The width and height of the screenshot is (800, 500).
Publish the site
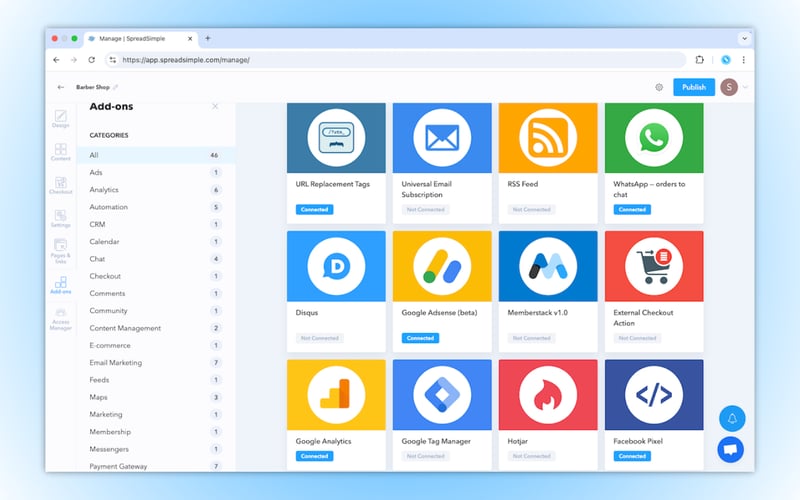click(694, 87)
